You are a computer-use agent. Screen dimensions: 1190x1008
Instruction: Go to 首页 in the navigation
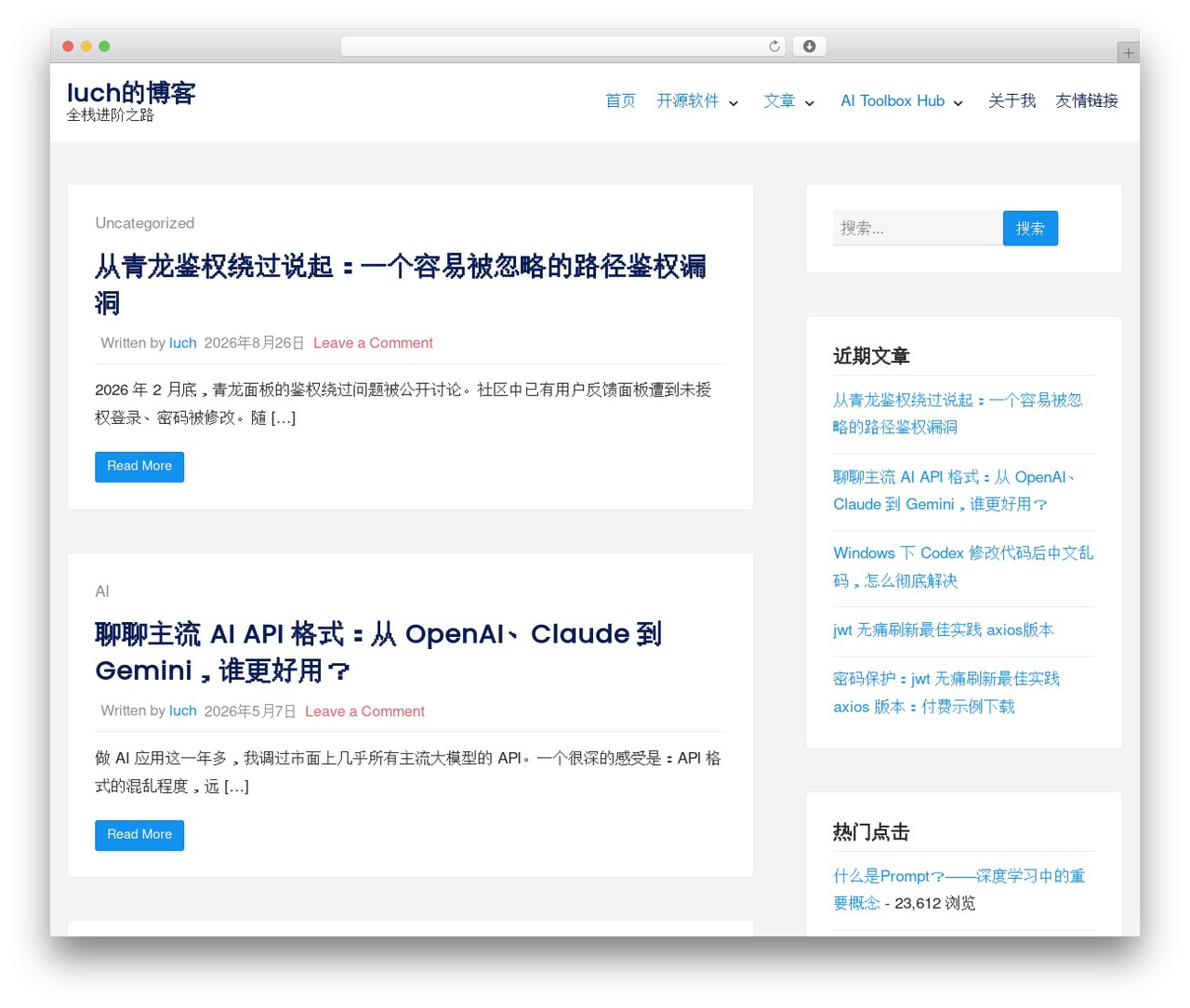tap(620, 101)
